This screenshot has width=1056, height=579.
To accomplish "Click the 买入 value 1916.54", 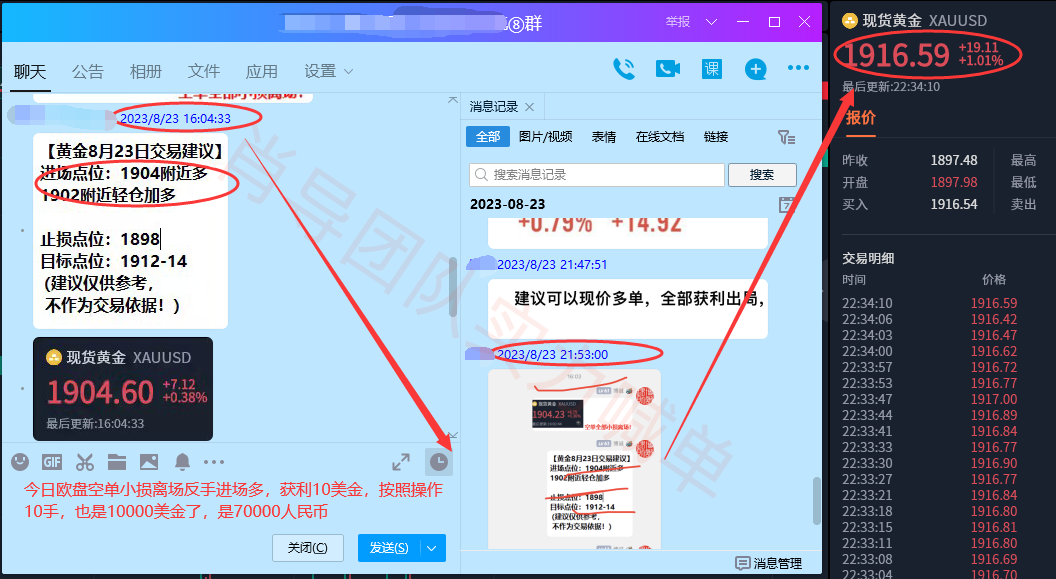I will pyautogui.click(x=954, y=205).
